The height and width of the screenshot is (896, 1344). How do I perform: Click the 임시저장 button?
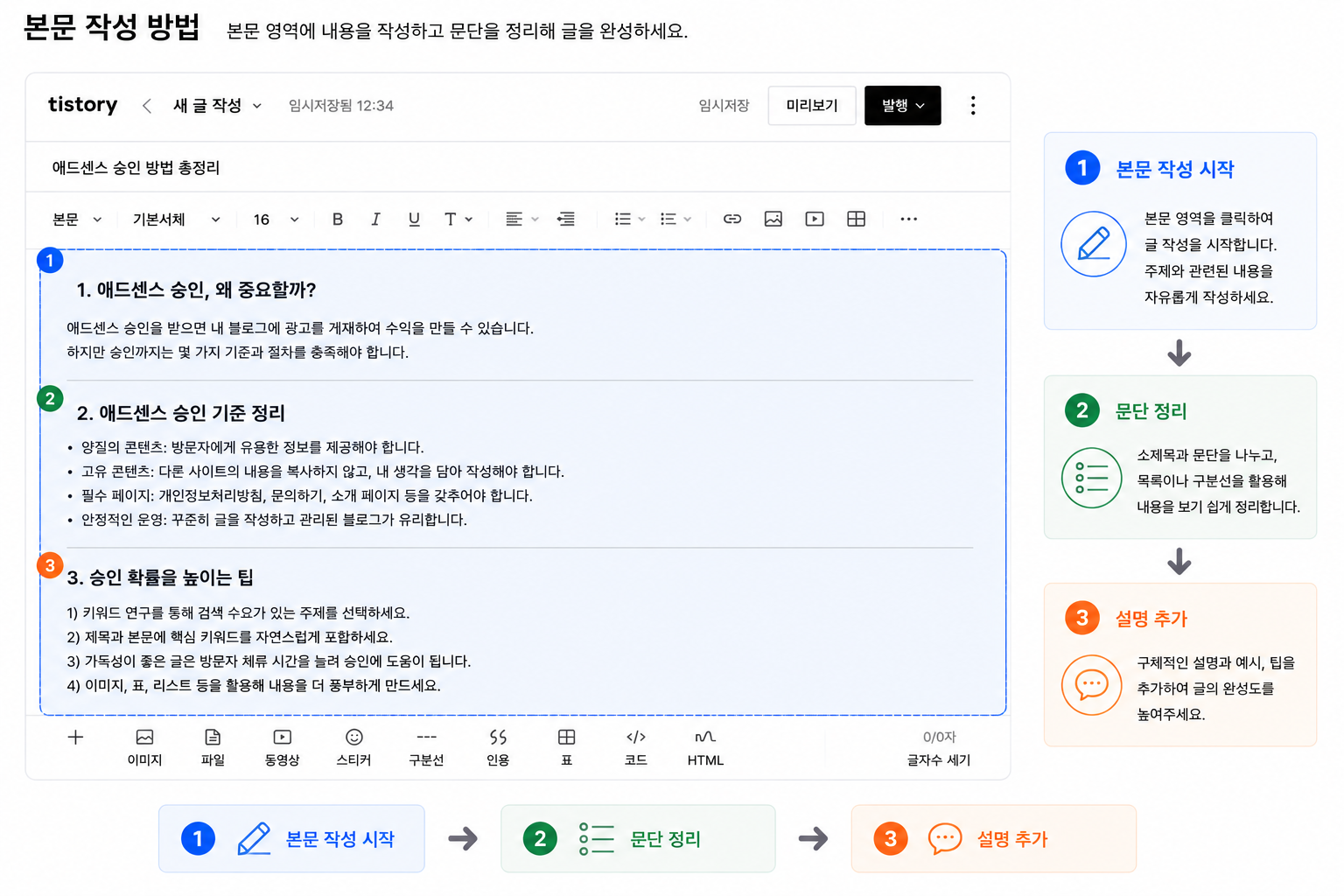coord(724,106)
